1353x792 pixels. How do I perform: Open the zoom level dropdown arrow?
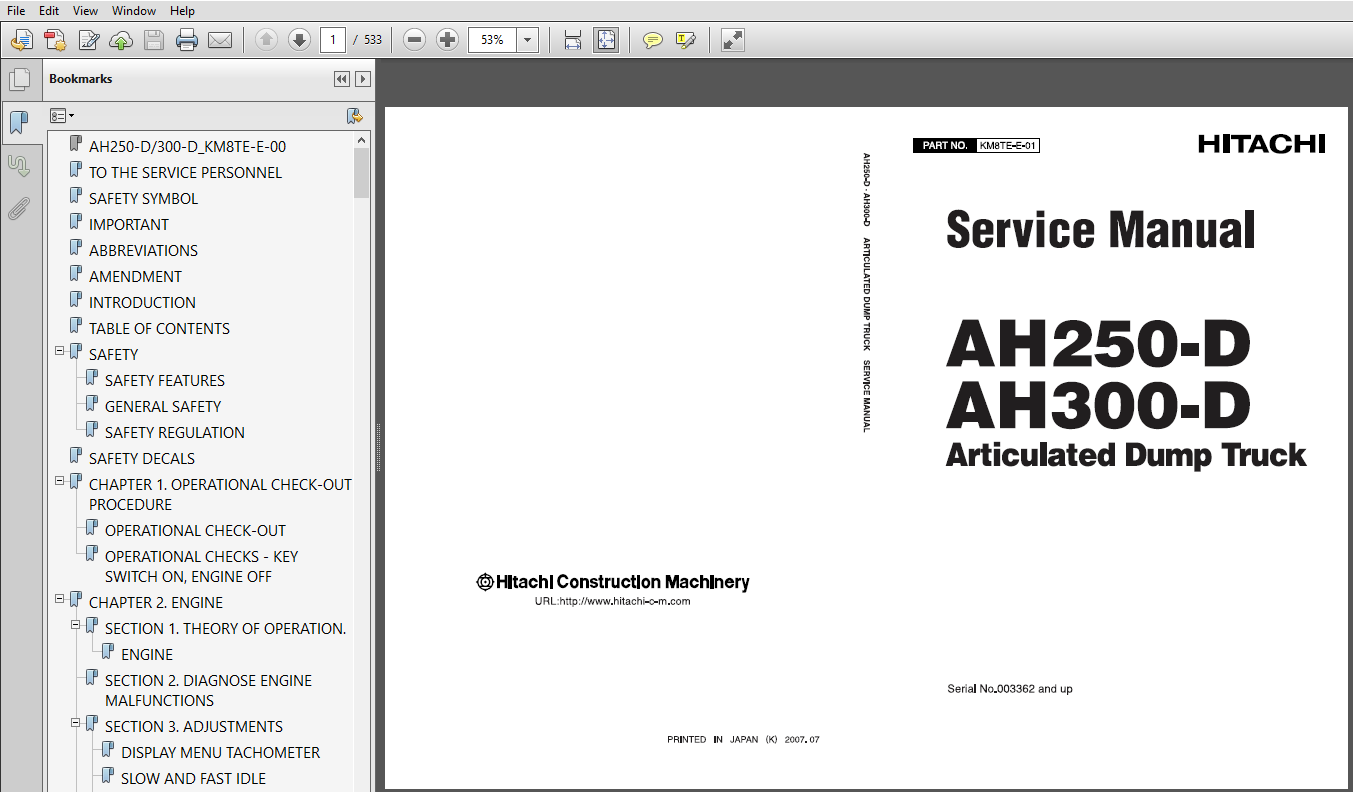(528, 40)
